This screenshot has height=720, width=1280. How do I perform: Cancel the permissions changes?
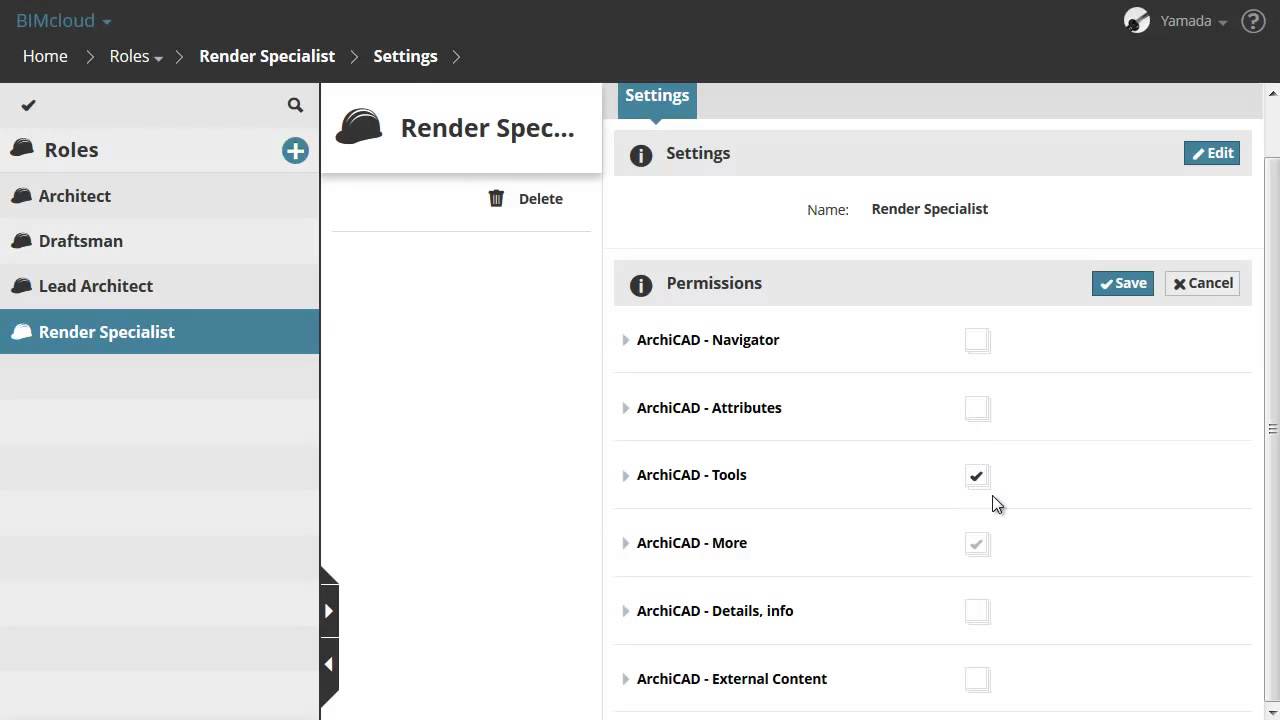pos(1202,283)
